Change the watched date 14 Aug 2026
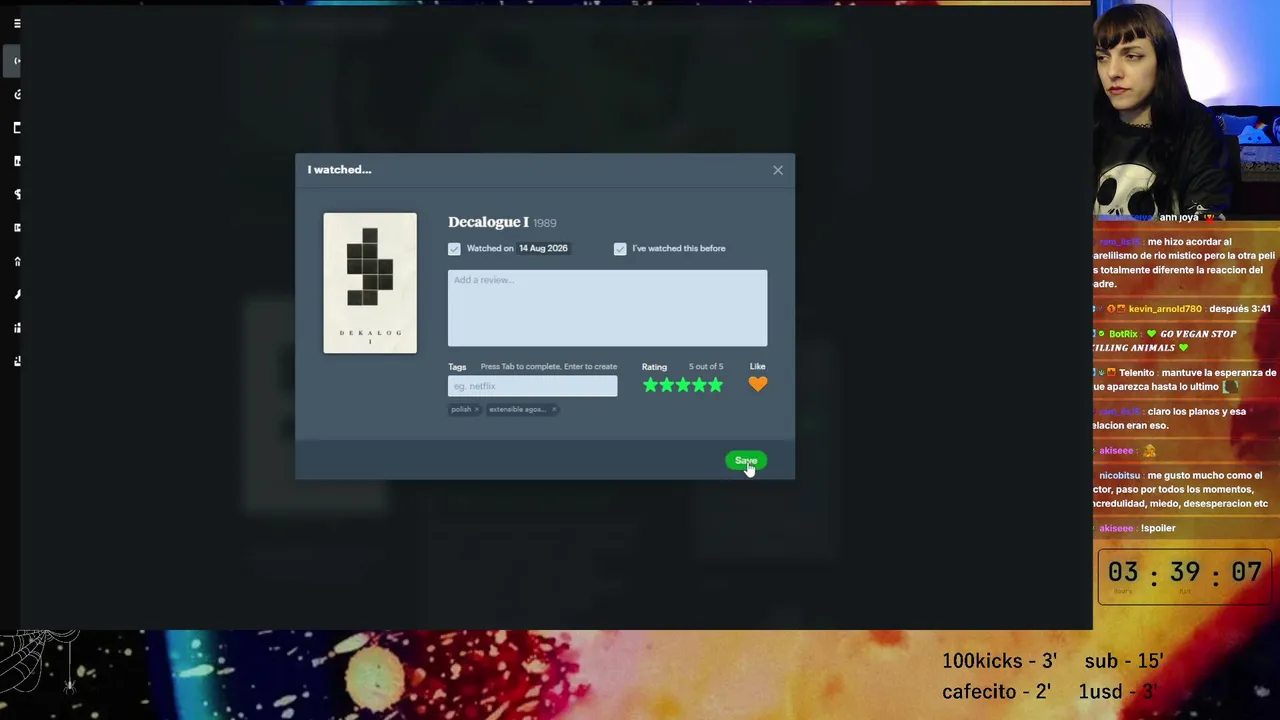Viewport: 1280px width, 720px height. [x=543, y=248]
